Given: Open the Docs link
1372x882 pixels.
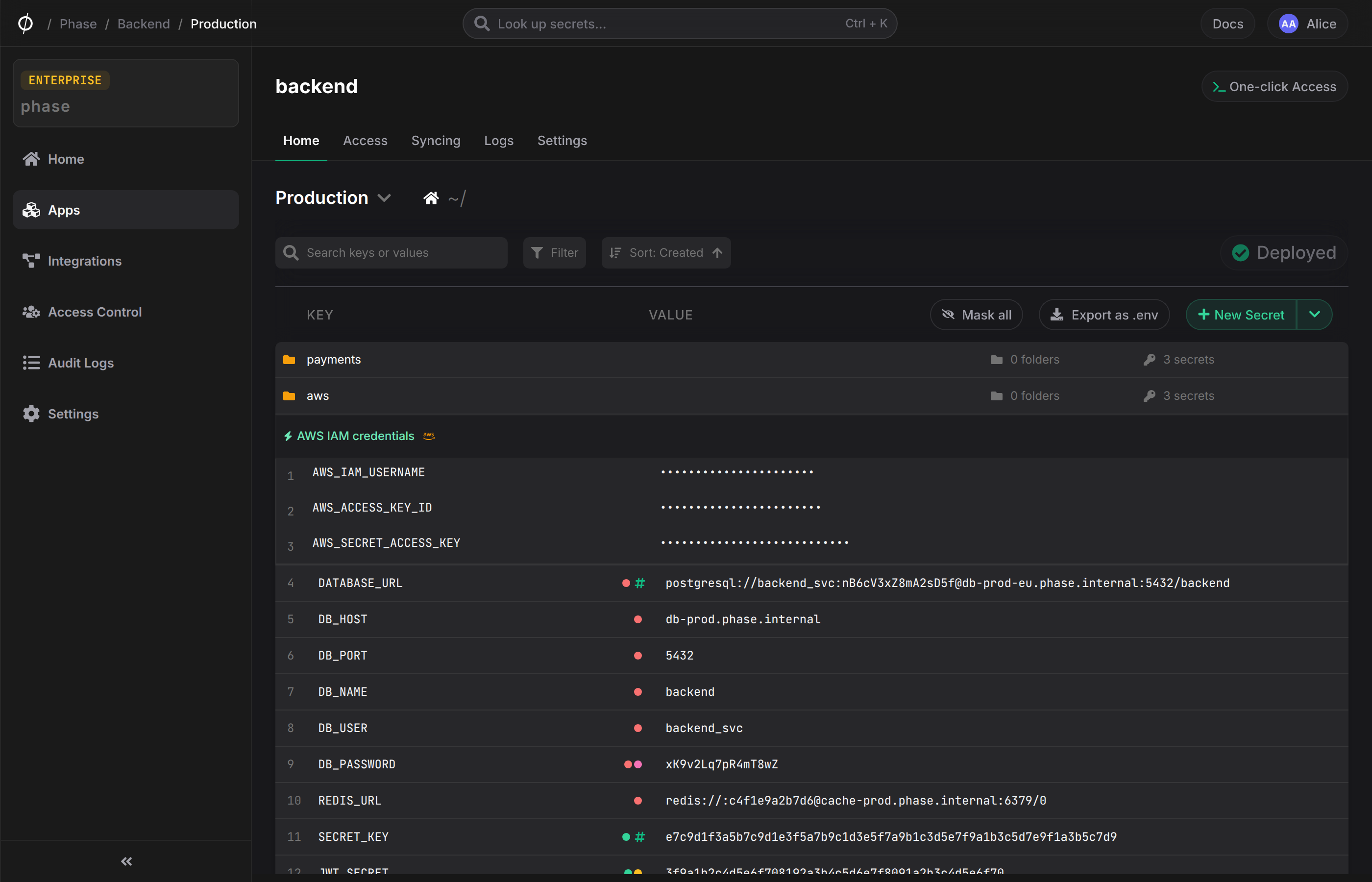Looking at the screenshot, I should tap(1228, 24).
